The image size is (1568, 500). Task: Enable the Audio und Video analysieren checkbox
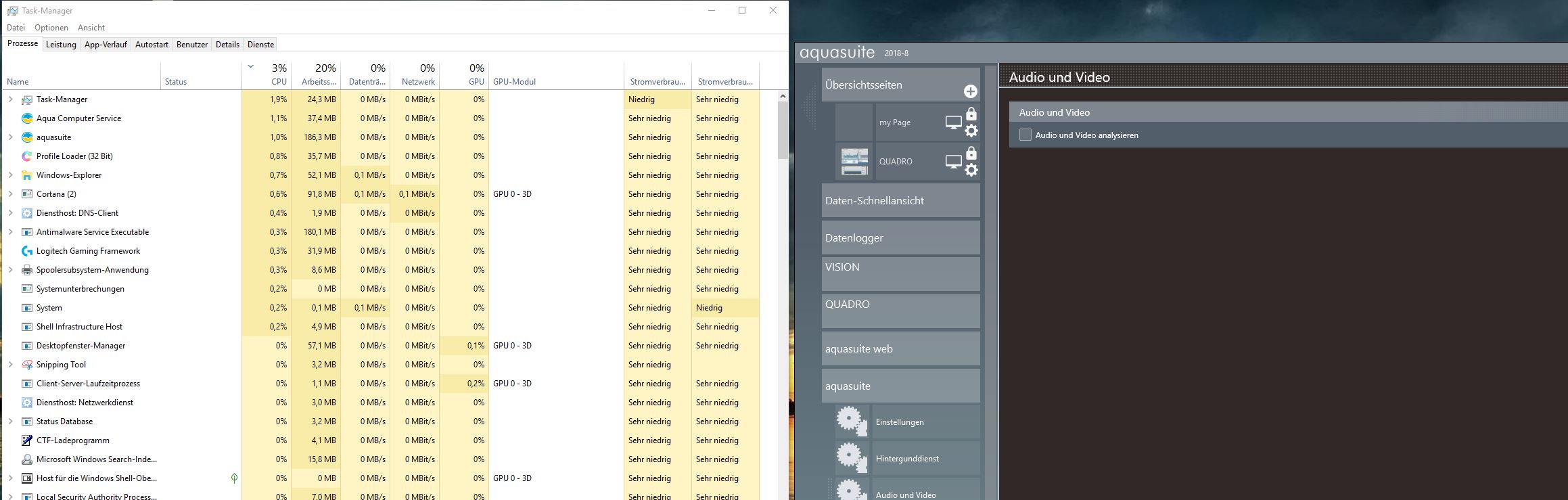[x=1025, y=135]
